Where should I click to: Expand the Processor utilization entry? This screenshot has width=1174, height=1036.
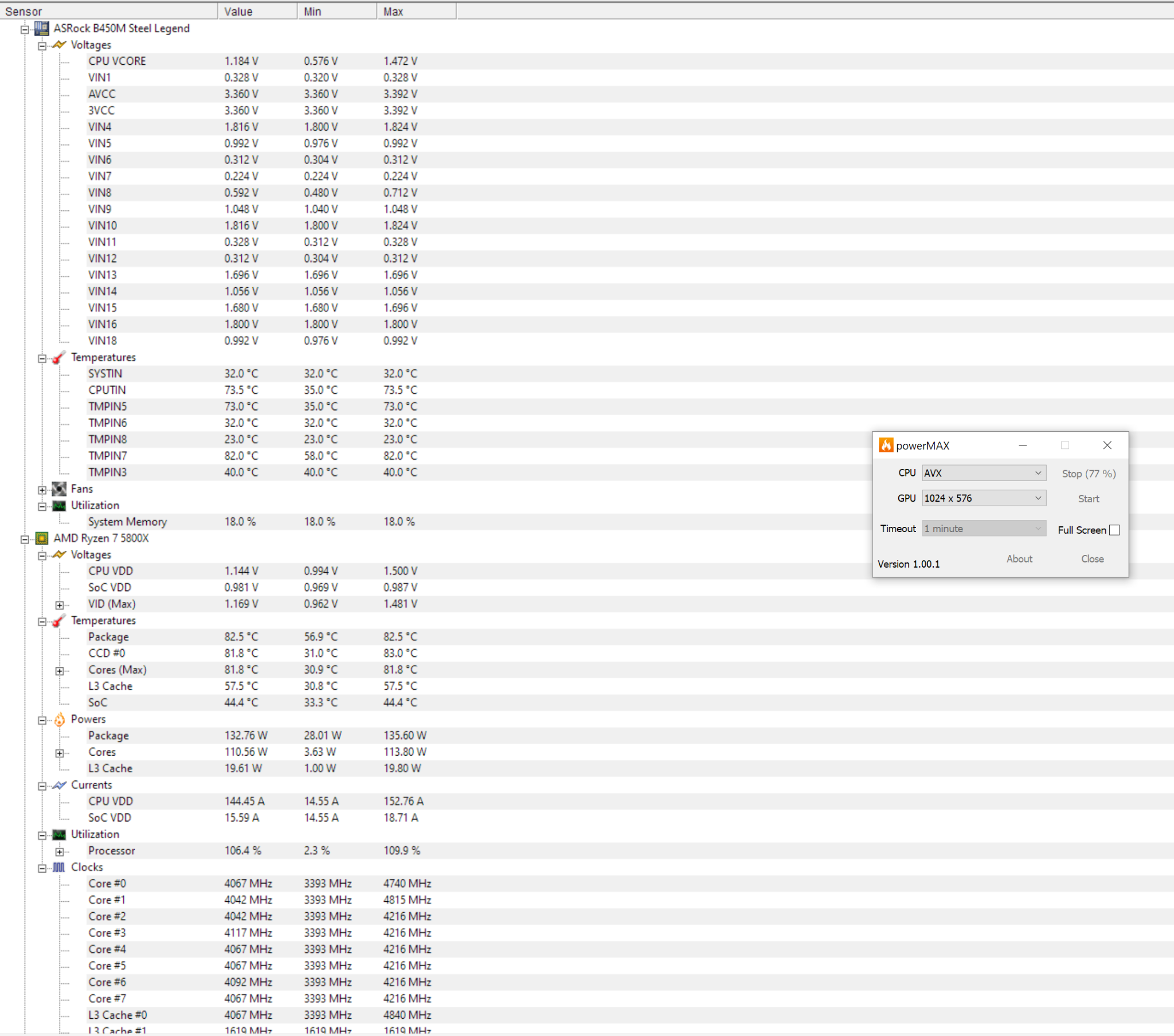pyautogui.click(x=60, y=852)
